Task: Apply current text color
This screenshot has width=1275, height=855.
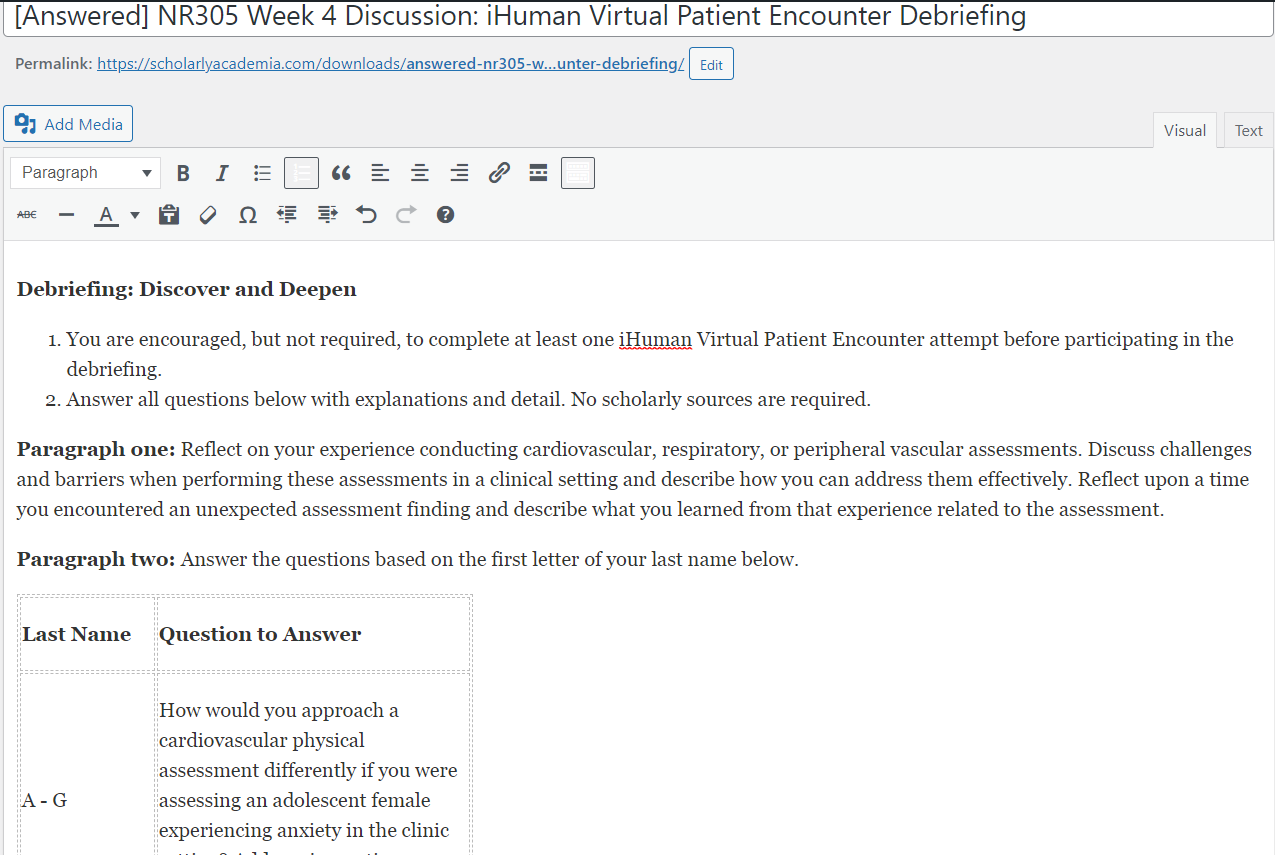Action: (x=106, y=215)
